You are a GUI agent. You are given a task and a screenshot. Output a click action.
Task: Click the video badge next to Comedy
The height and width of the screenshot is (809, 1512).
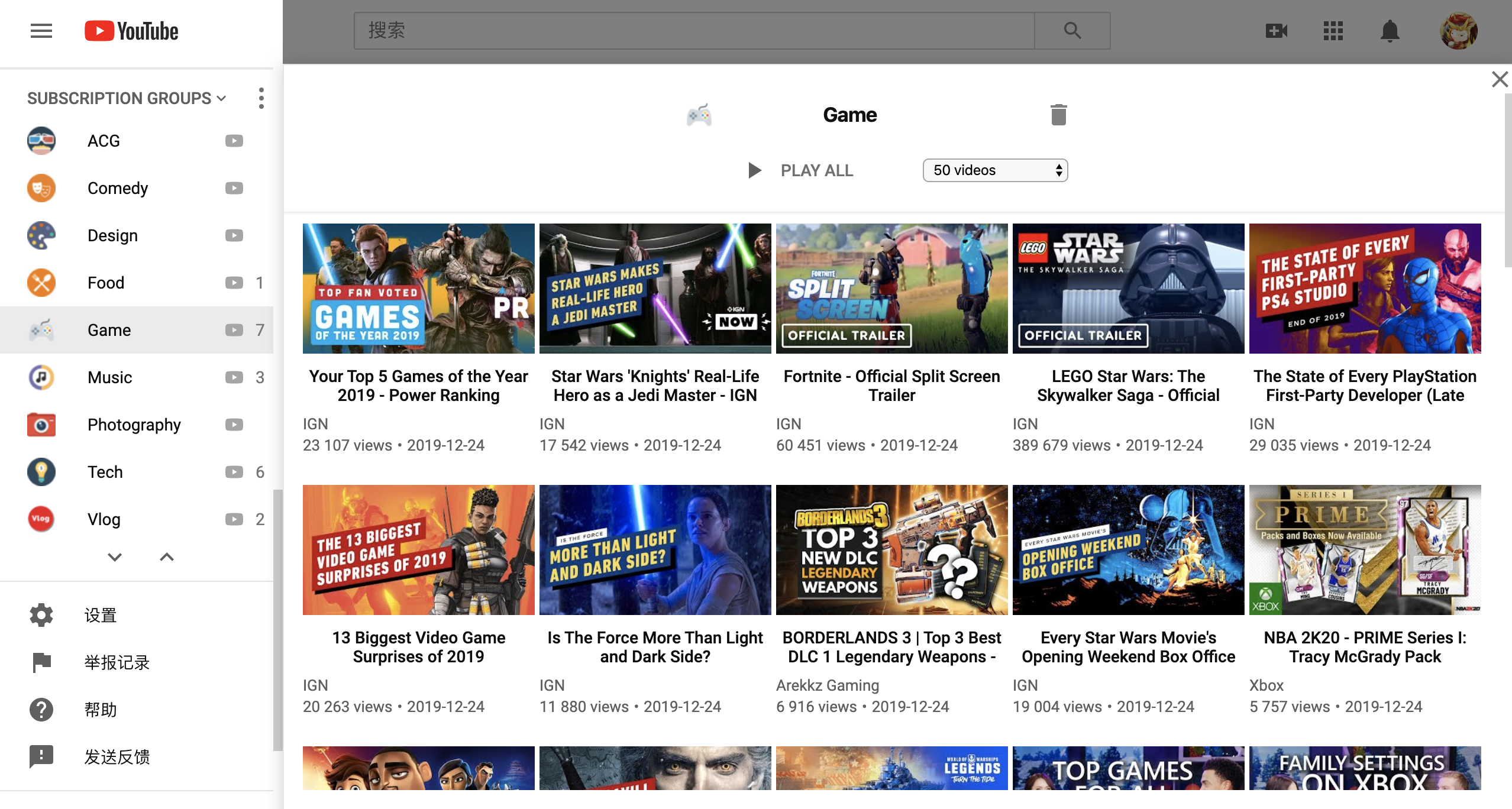click(x=234, y=188)
